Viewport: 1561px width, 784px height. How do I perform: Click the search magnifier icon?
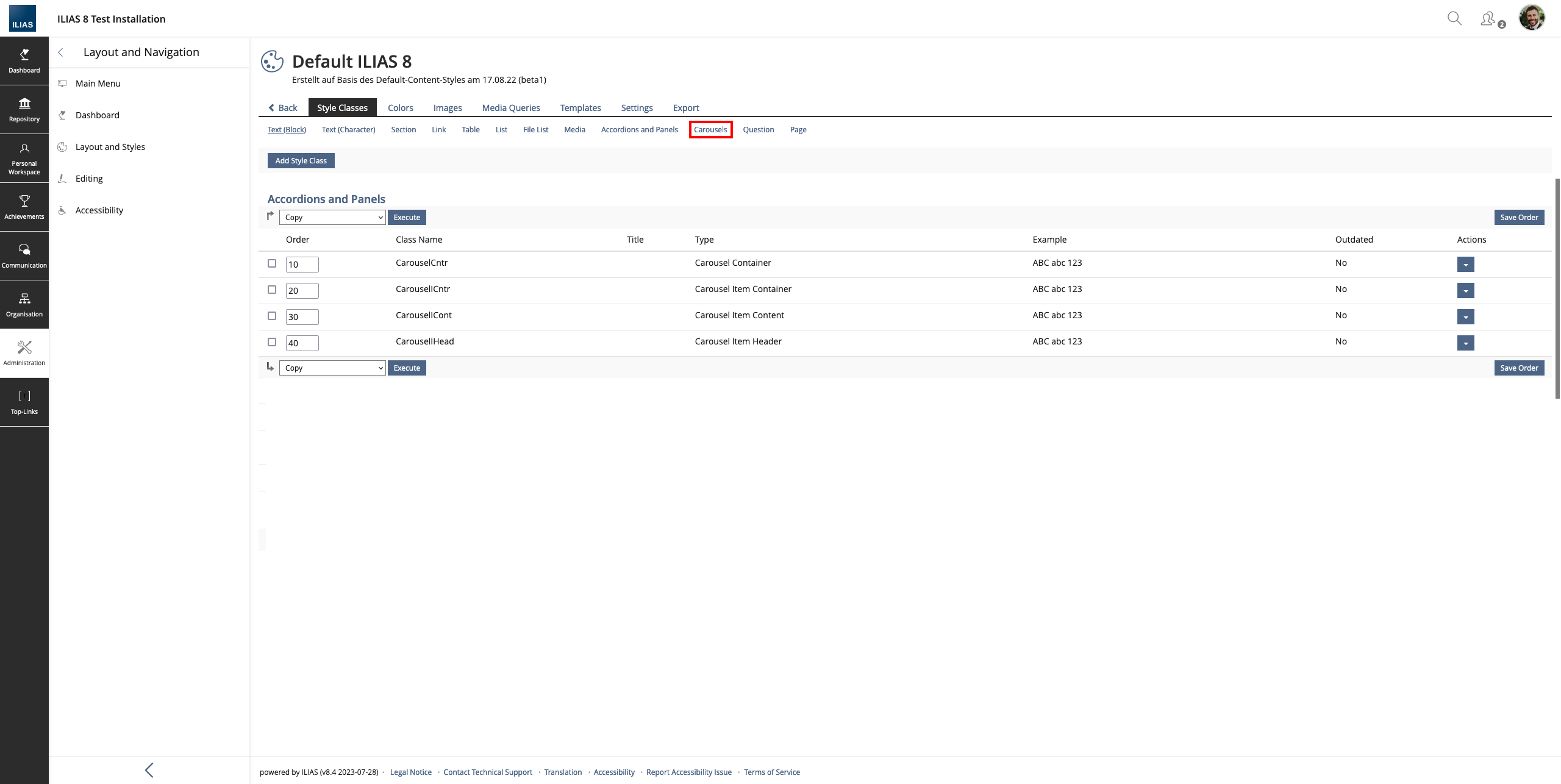click(x=1454, y=18)
